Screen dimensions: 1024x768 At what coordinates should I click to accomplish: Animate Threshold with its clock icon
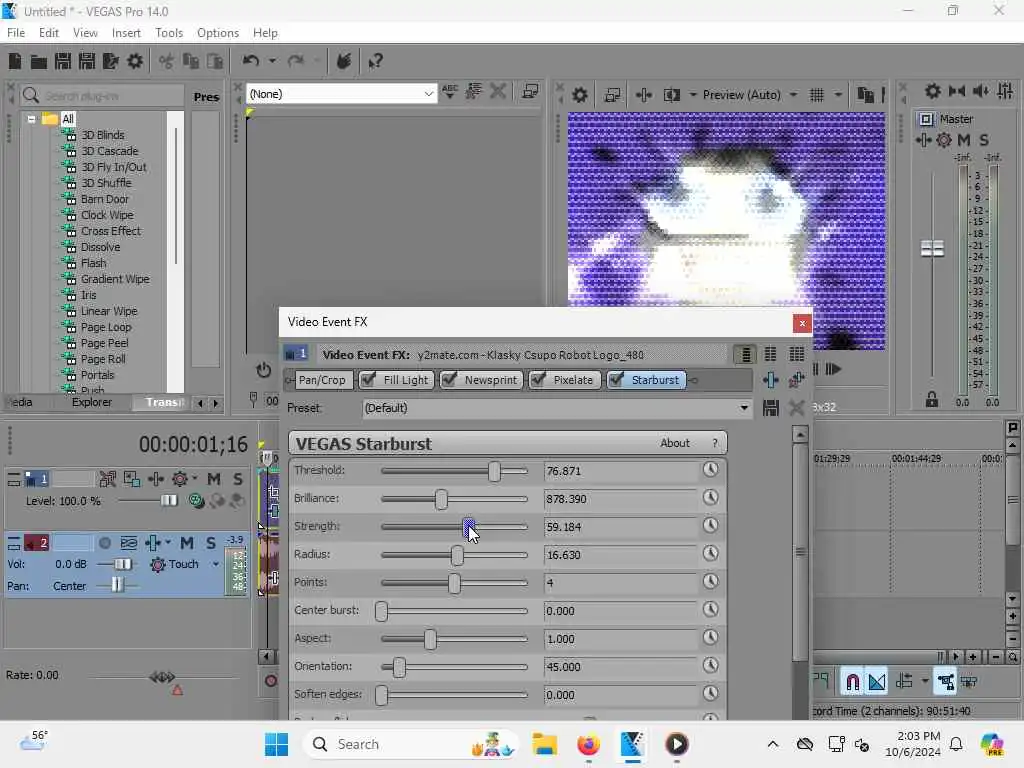coord(711,470)
